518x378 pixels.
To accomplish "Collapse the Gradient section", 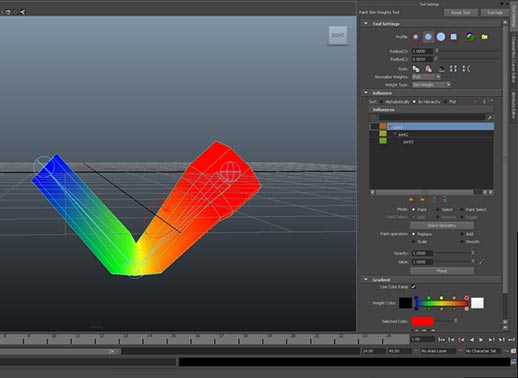I will (x=366, y=279).
